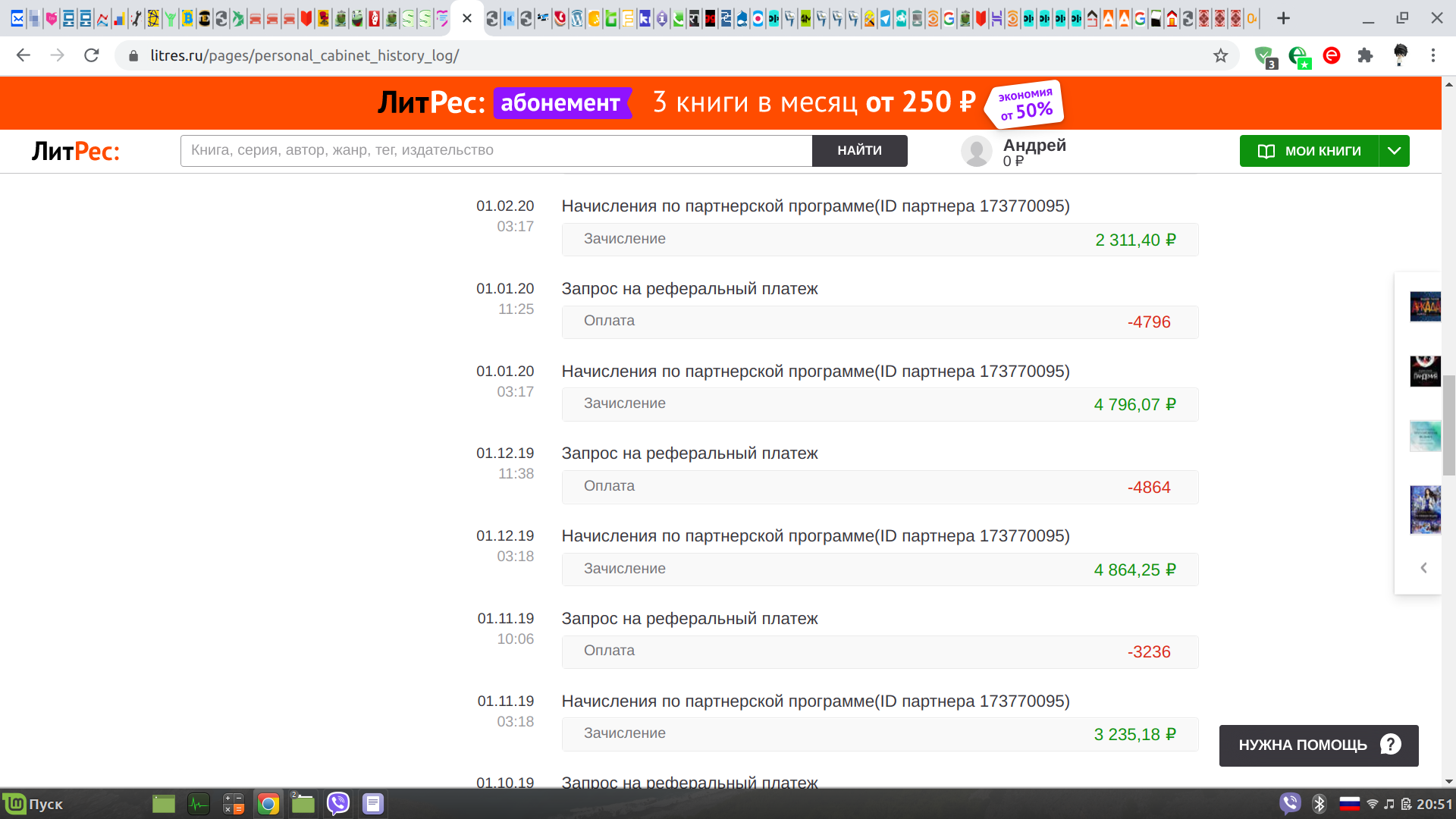The image size is (1456, 819).
Task: Reload the page with the refresh icon
Action: click(x=92, y=55)
